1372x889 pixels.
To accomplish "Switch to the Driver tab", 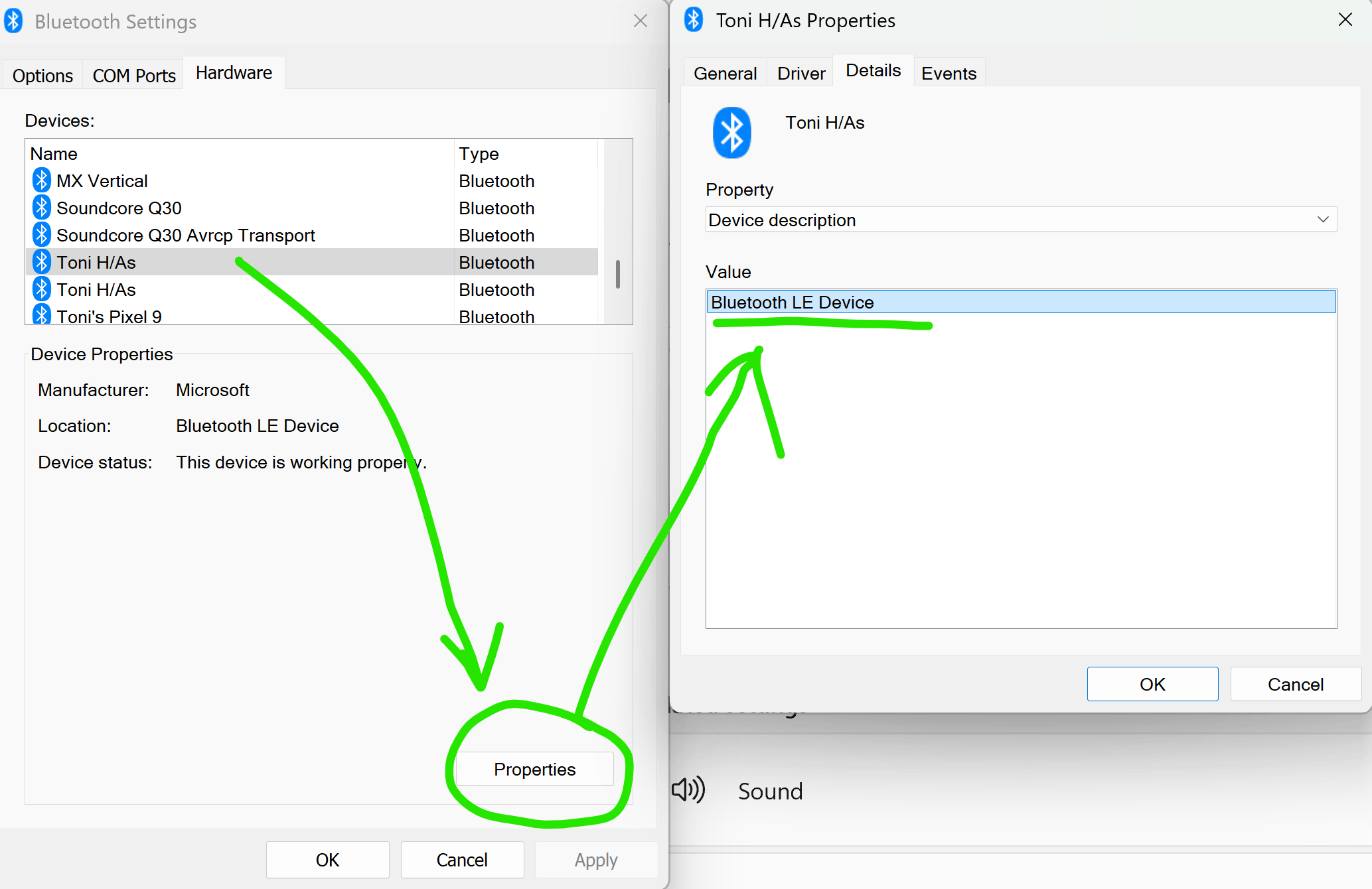I will (801, 74).
